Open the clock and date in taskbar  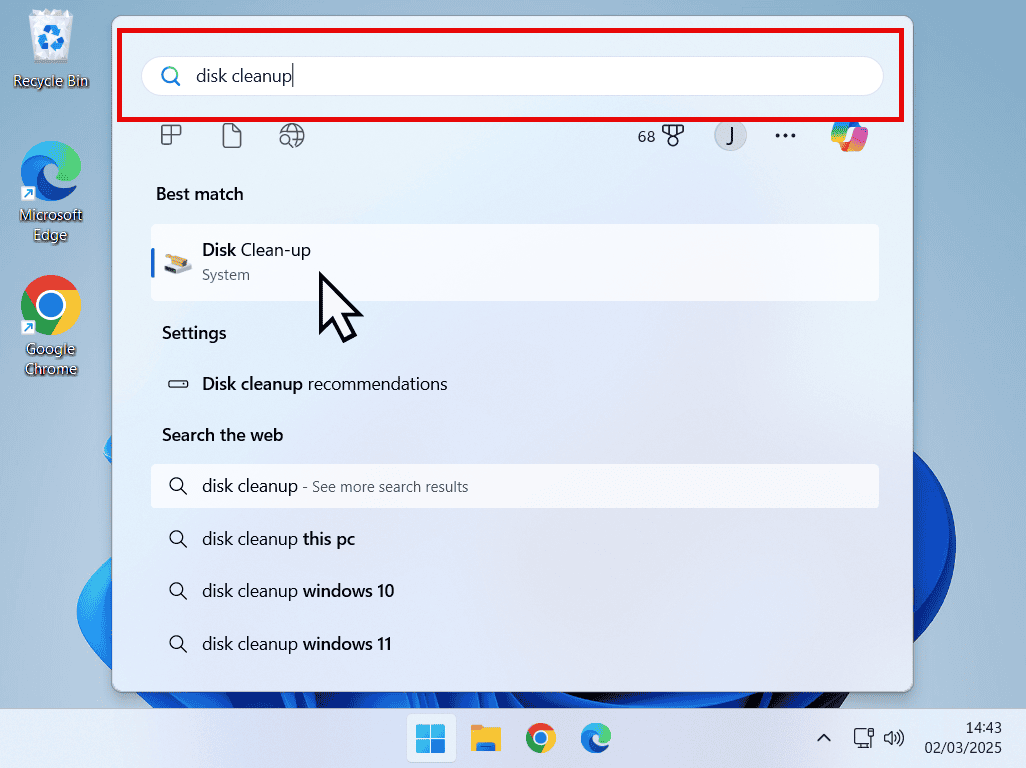coord(963,738)
